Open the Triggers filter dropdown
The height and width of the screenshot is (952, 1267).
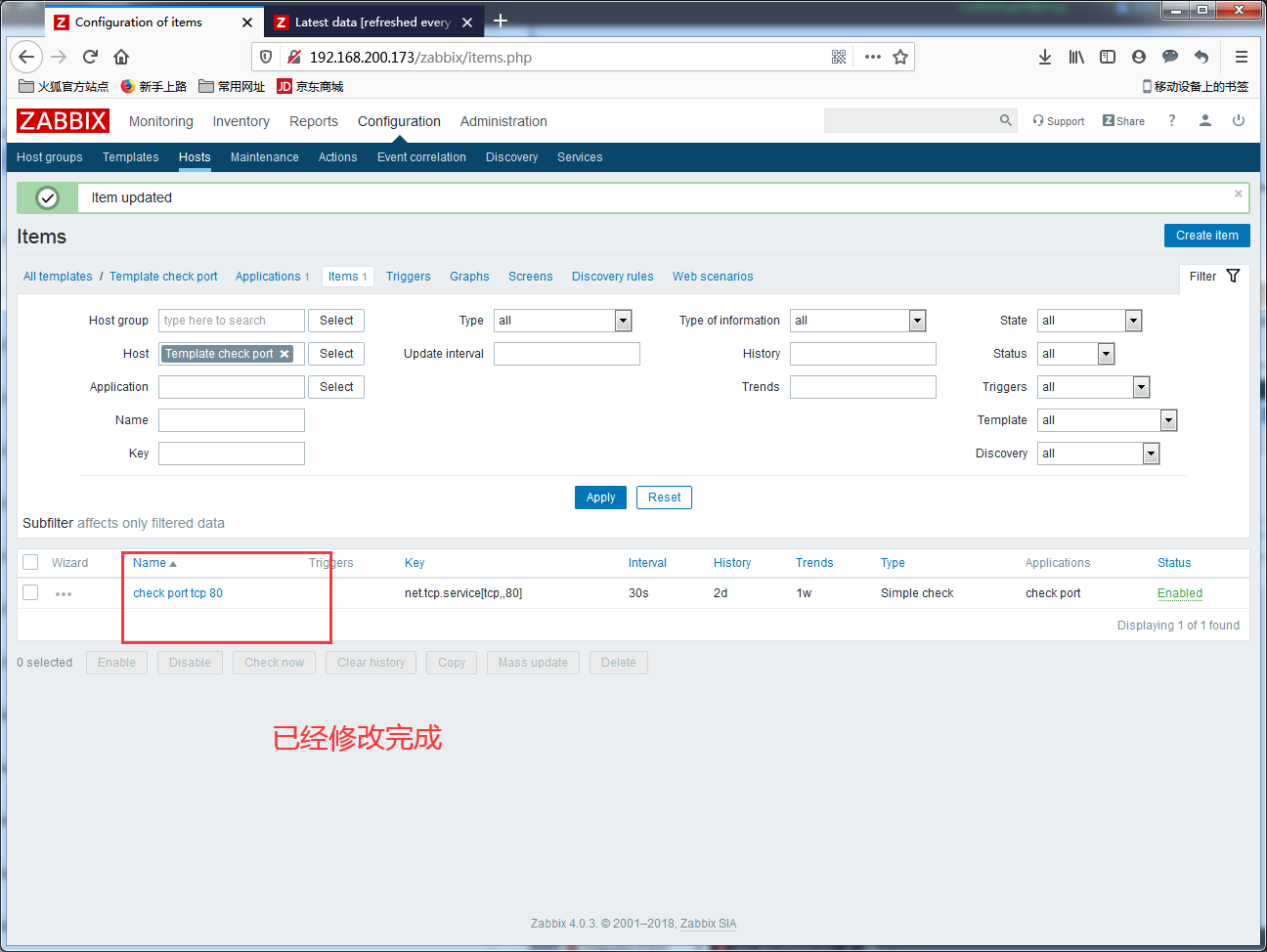pyautogui.click(x=1094, y=387)
